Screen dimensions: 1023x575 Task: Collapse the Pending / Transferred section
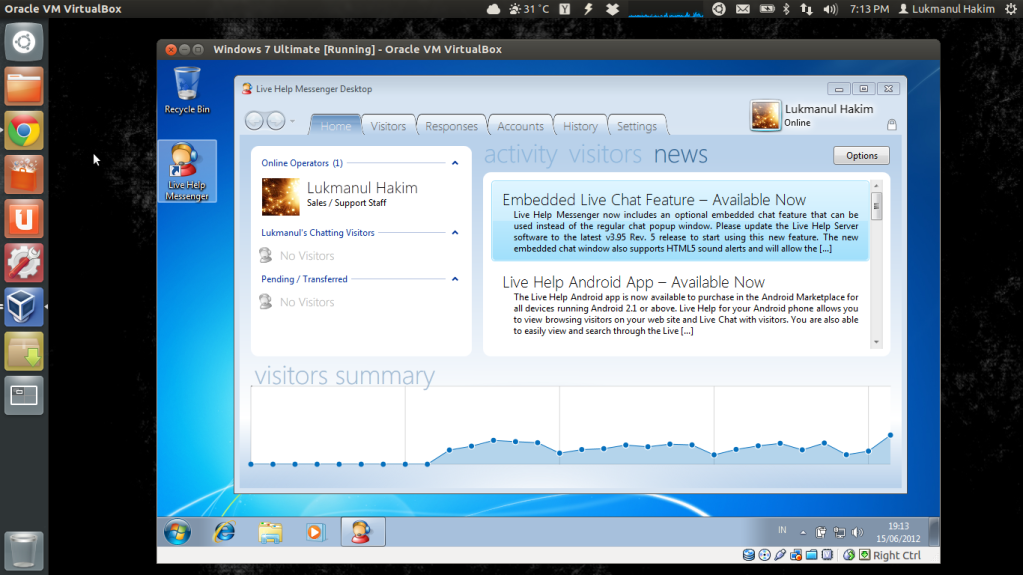point(455,279)
